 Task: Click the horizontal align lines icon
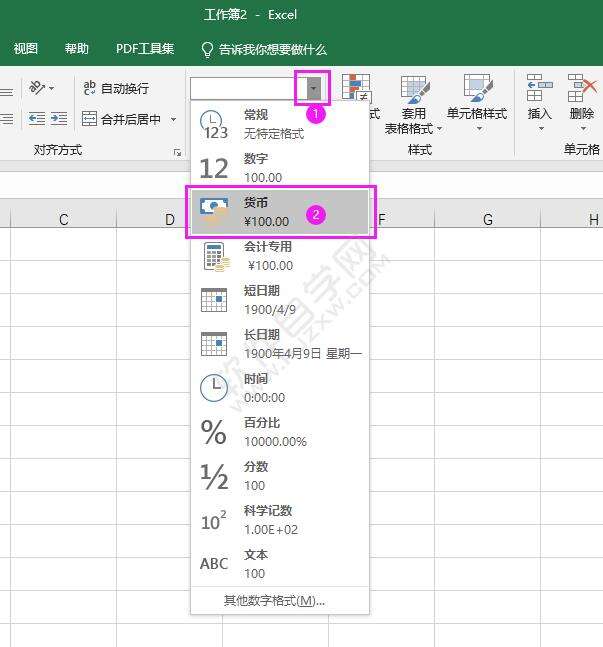6,119
